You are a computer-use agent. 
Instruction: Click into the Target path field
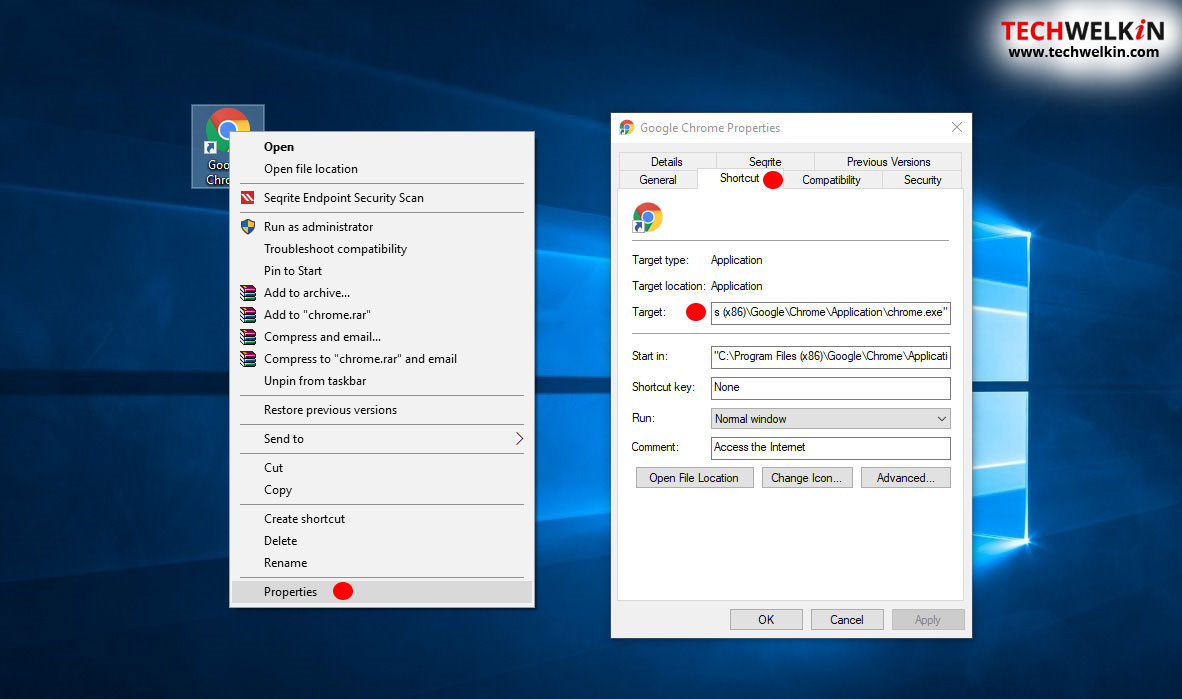(830, 313)
